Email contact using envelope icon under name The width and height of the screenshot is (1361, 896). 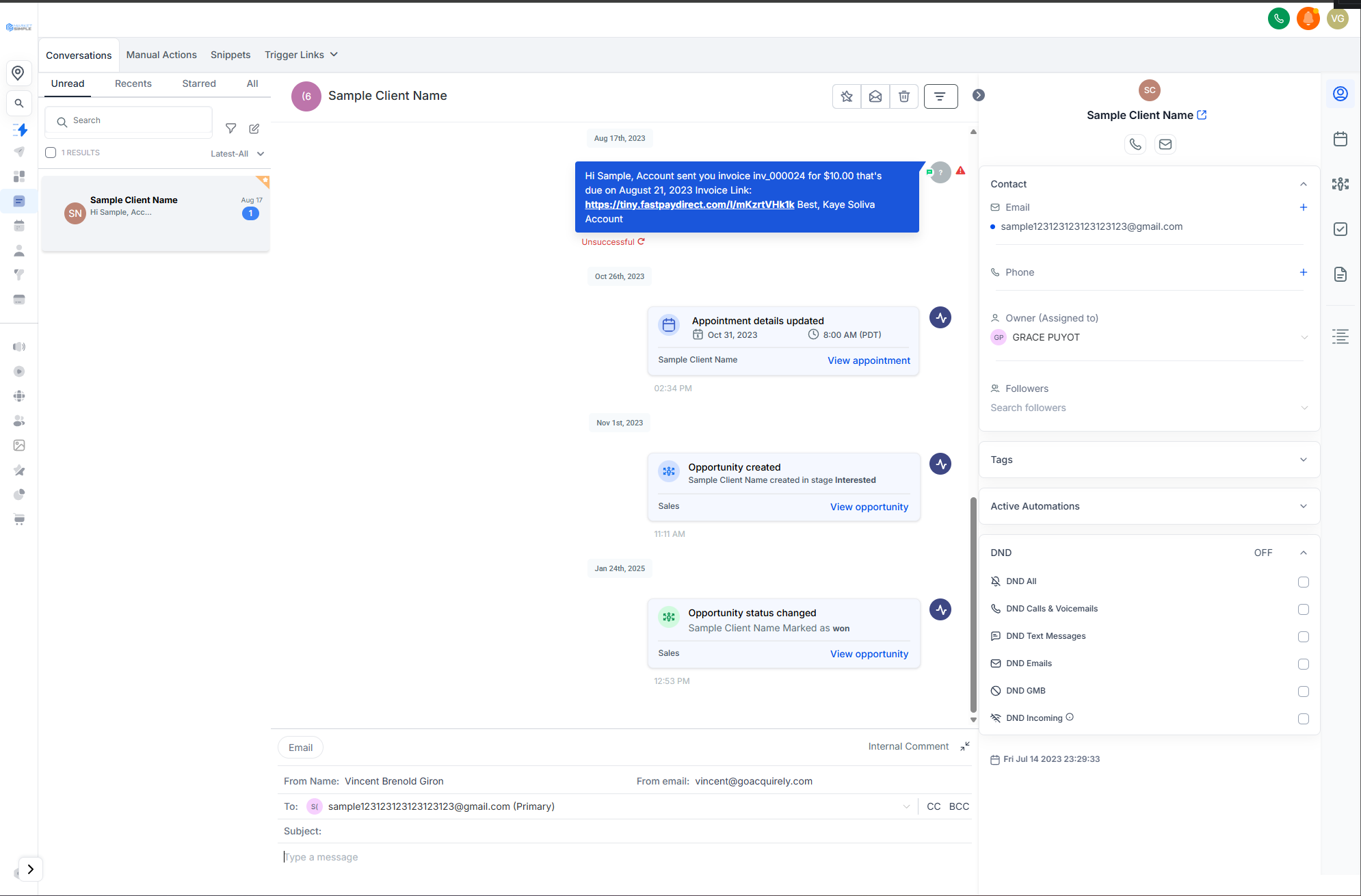[1165, 144]
